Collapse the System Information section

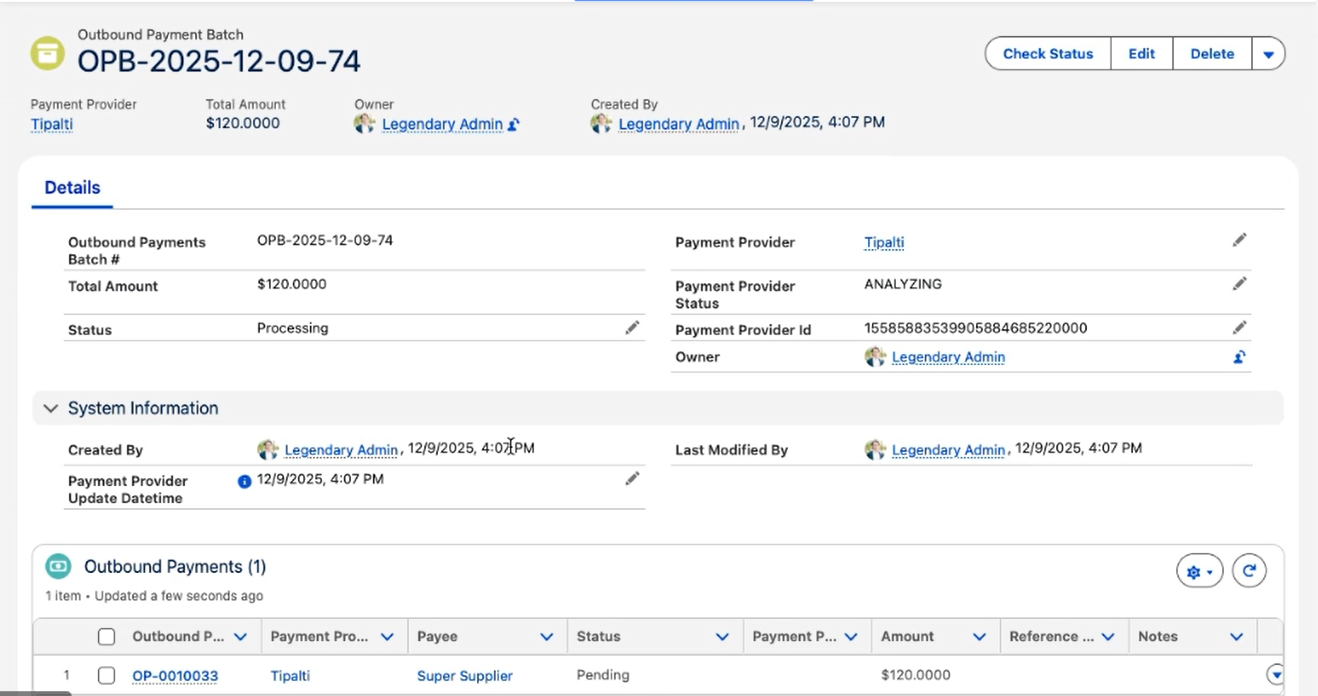(51, 408)
